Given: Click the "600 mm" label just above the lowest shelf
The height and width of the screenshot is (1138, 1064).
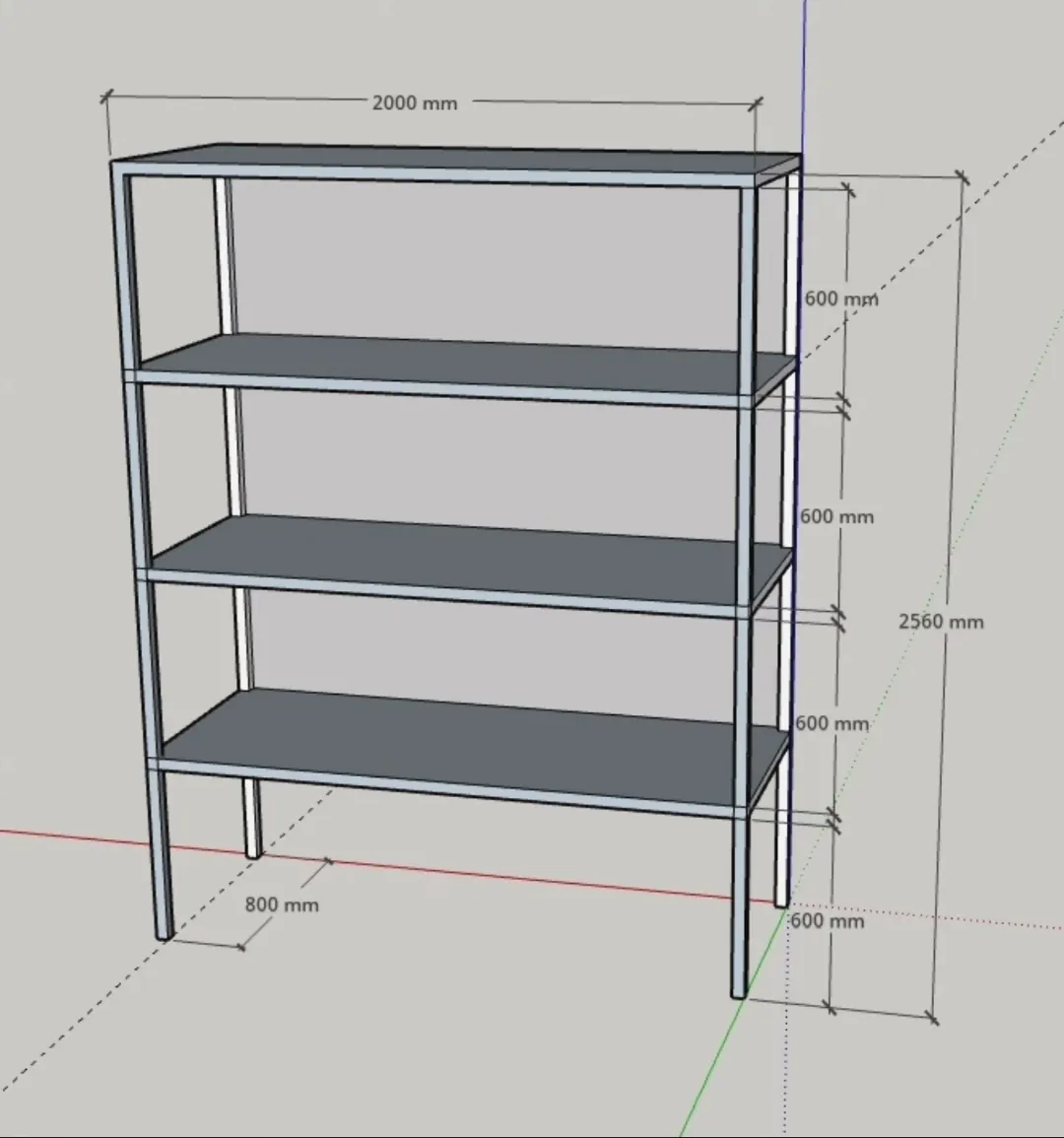Looking at the screenshot, I should (x=831, y=723).
